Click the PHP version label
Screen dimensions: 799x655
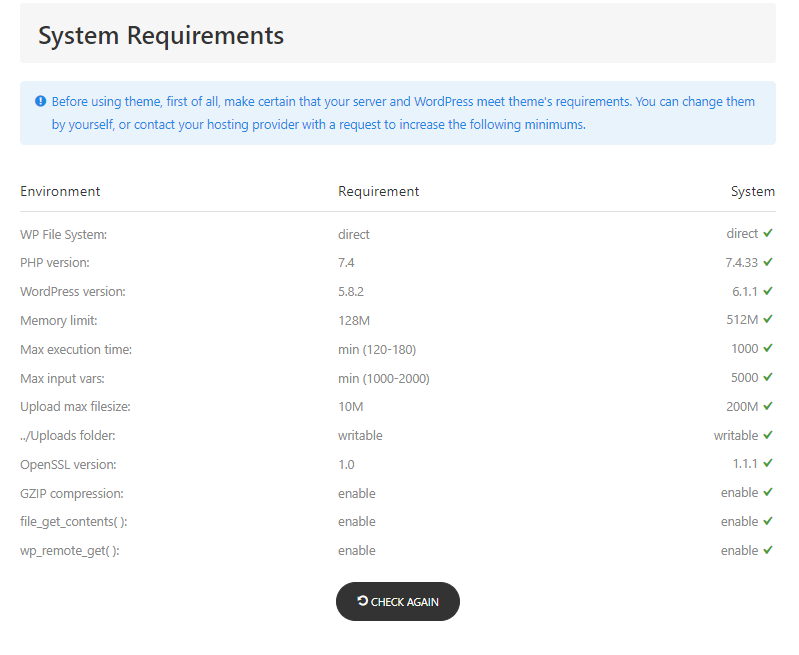point(55,263)
